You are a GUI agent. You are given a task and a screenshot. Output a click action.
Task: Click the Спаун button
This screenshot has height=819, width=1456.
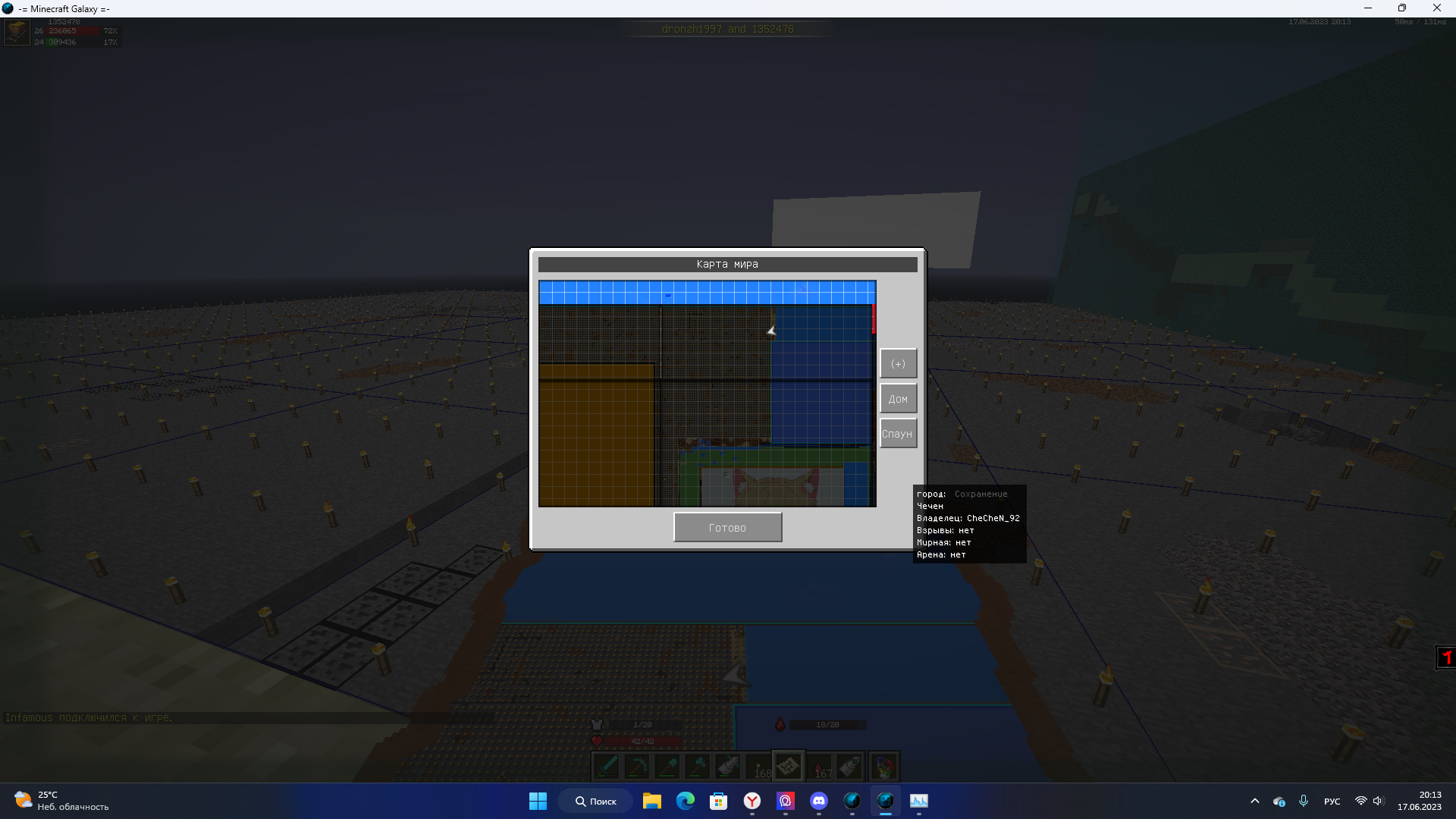(898, 433)
